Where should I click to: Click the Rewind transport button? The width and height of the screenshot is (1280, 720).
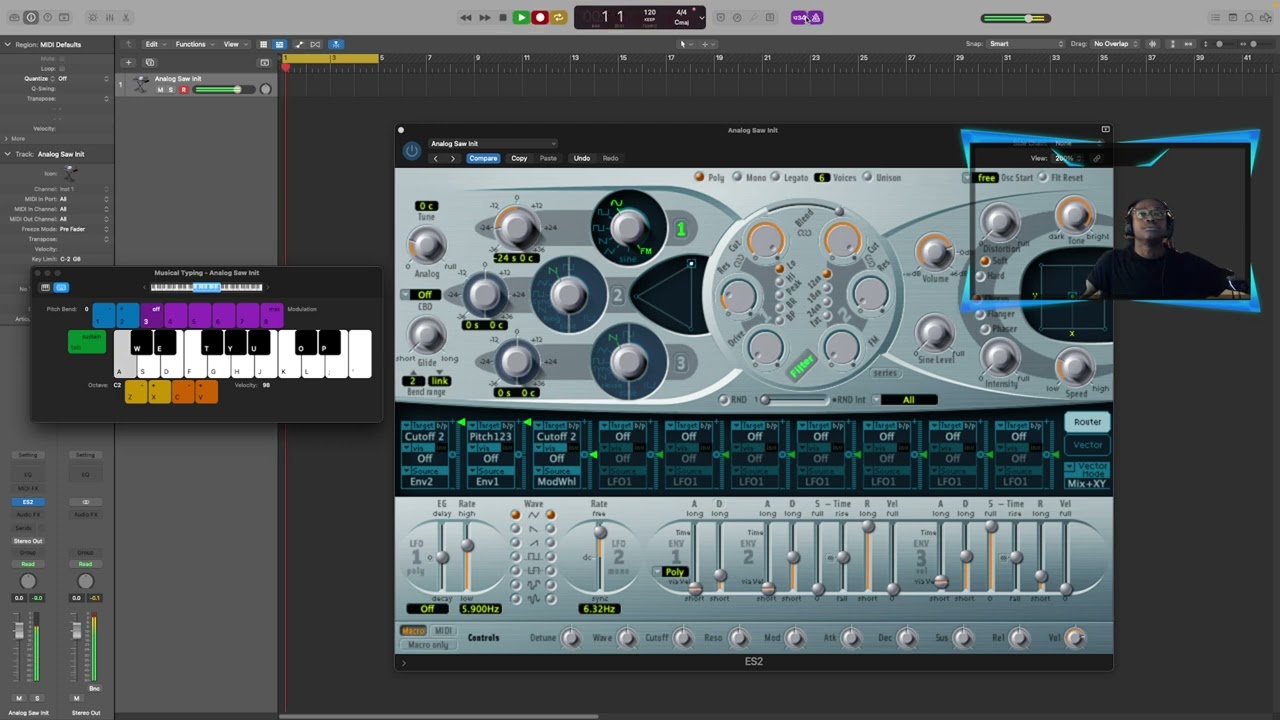coord(466,17)
